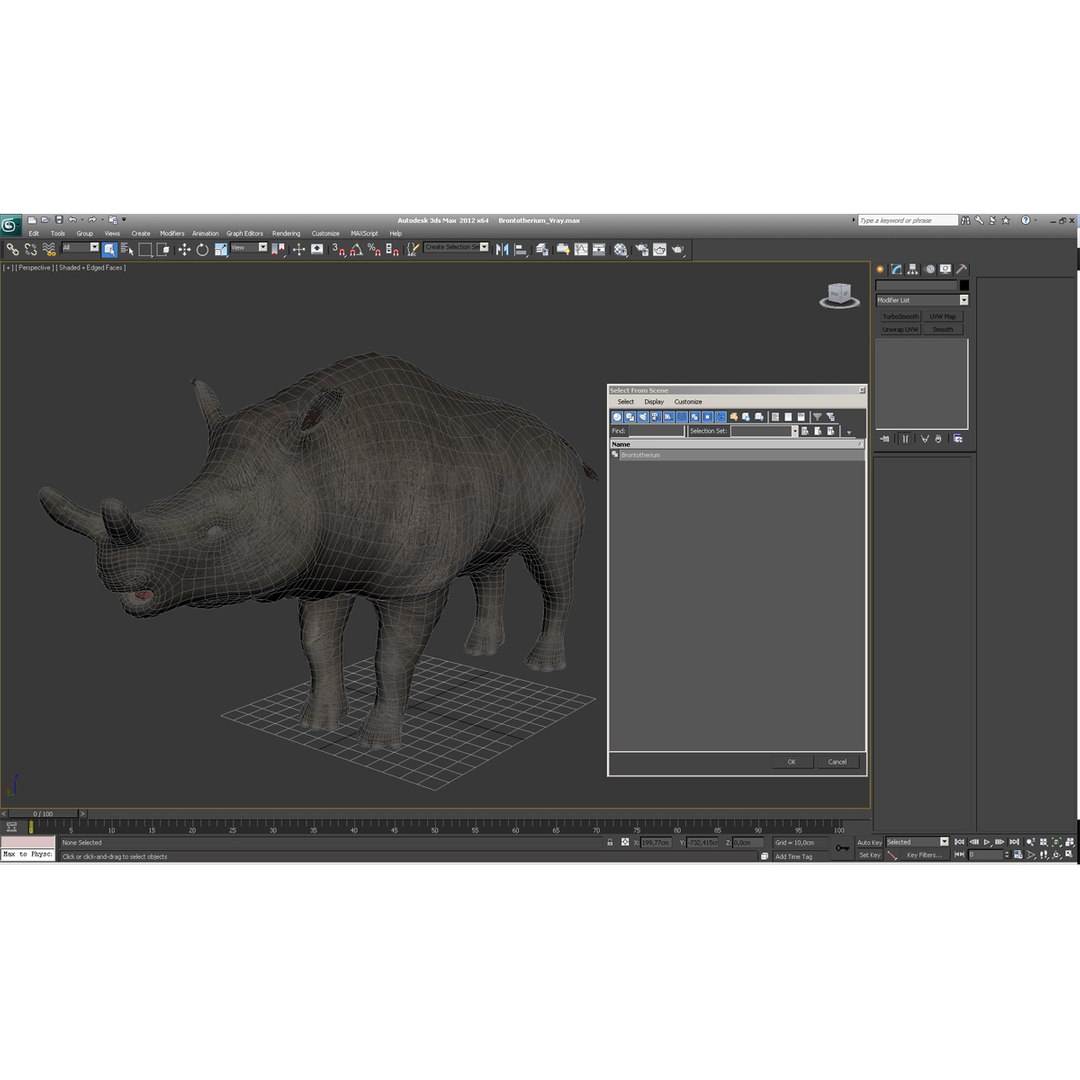The image size is (1080, 1080).
Task: Click the Render Production teapot icon
Action: (678, 249)
